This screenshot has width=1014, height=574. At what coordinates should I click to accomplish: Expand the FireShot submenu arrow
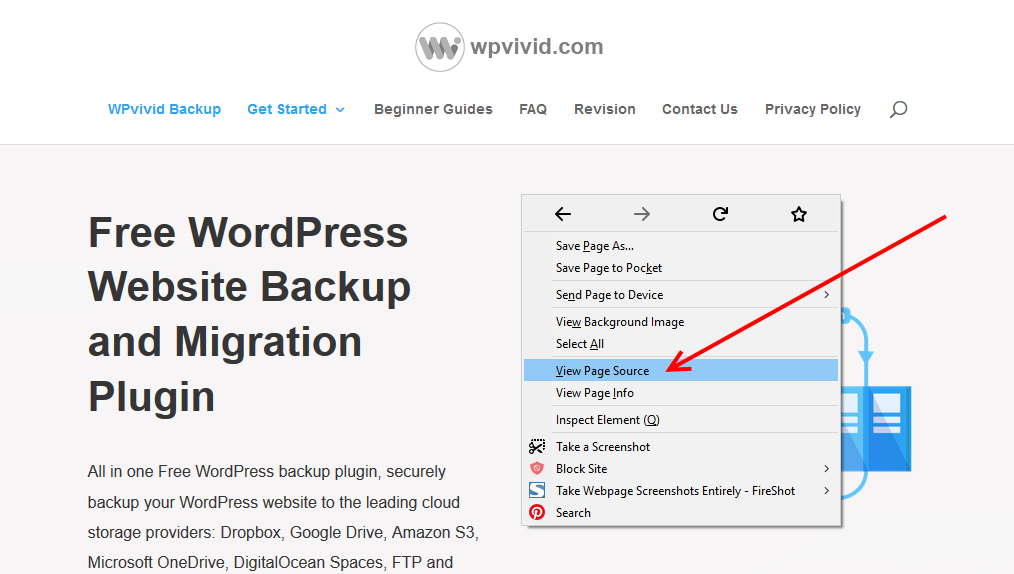pos(826,491)
